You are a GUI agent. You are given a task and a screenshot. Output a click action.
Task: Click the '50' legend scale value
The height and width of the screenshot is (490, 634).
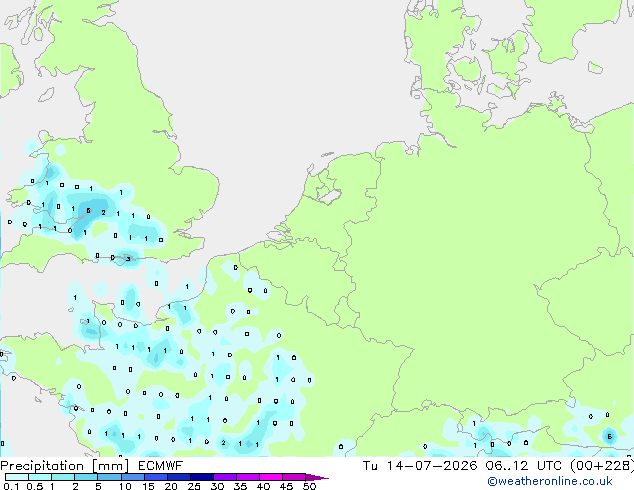[x=309, y=486]
